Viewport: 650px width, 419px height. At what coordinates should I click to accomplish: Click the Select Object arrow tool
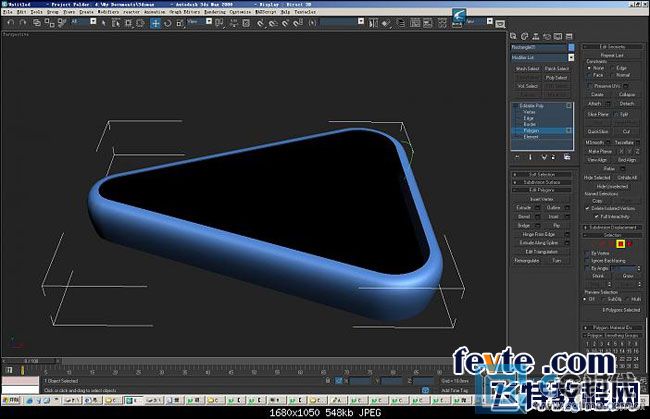point(104,23)
